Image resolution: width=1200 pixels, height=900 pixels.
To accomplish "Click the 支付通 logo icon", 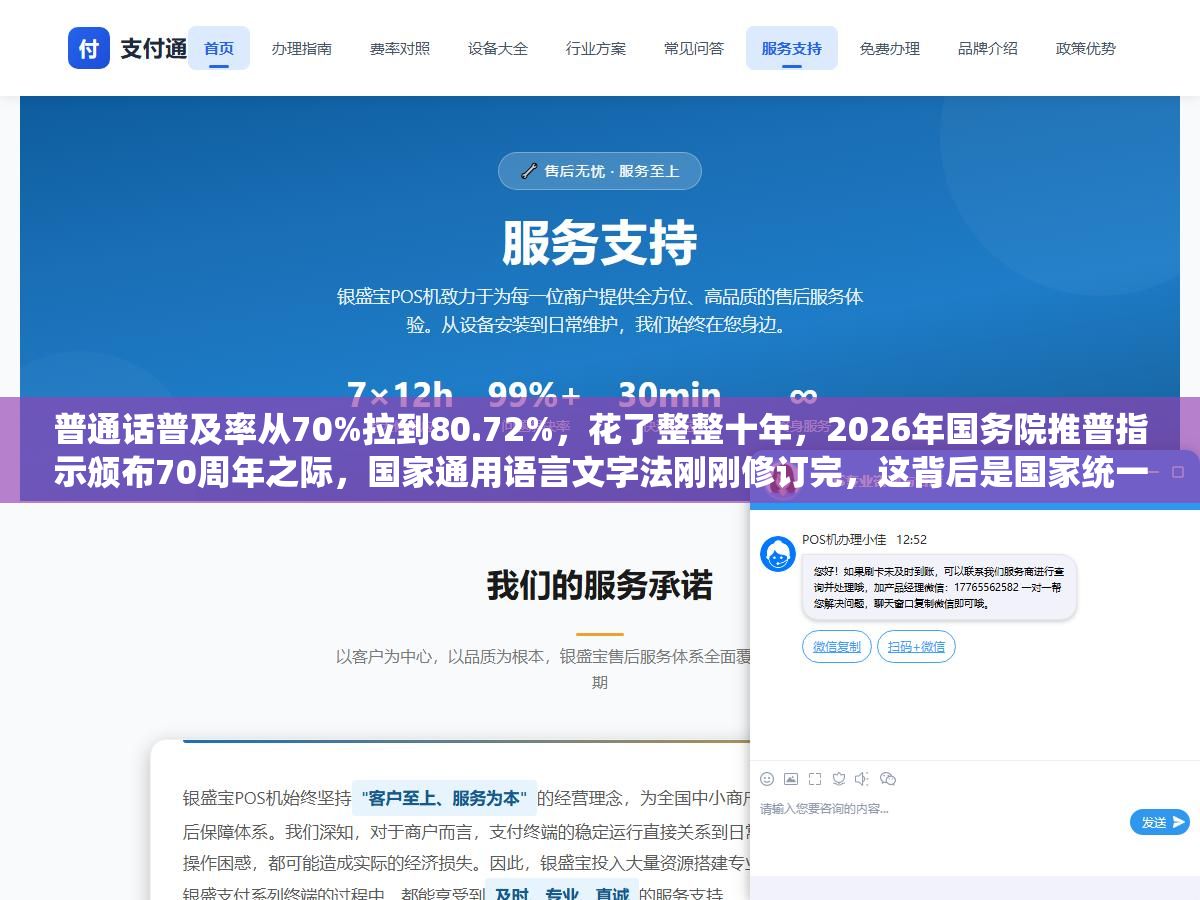I will coord(89,48).
